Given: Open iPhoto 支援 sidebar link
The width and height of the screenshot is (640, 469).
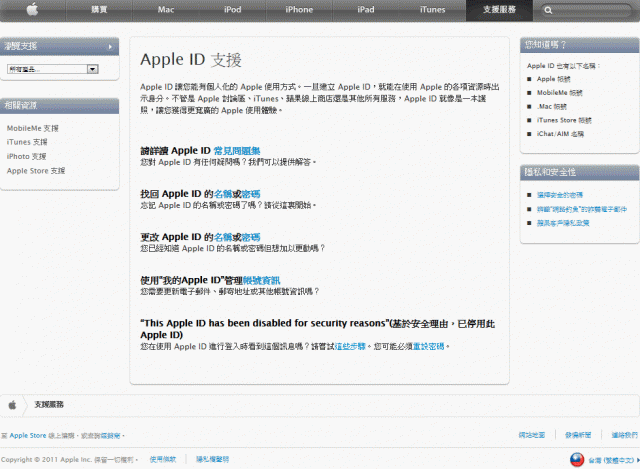Looking at the screenshot, I should coord(27,156).
